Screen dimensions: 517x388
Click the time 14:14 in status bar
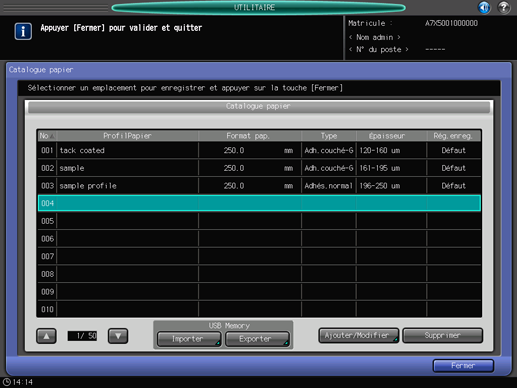(x=23, y=382)
